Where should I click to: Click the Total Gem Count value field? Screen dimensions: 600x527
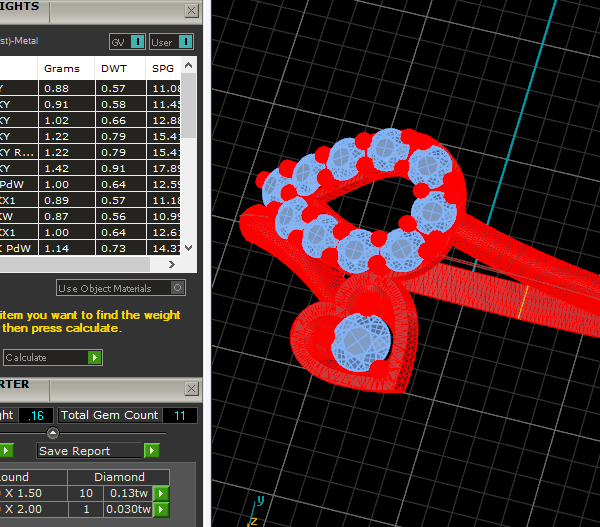(175, 415)
